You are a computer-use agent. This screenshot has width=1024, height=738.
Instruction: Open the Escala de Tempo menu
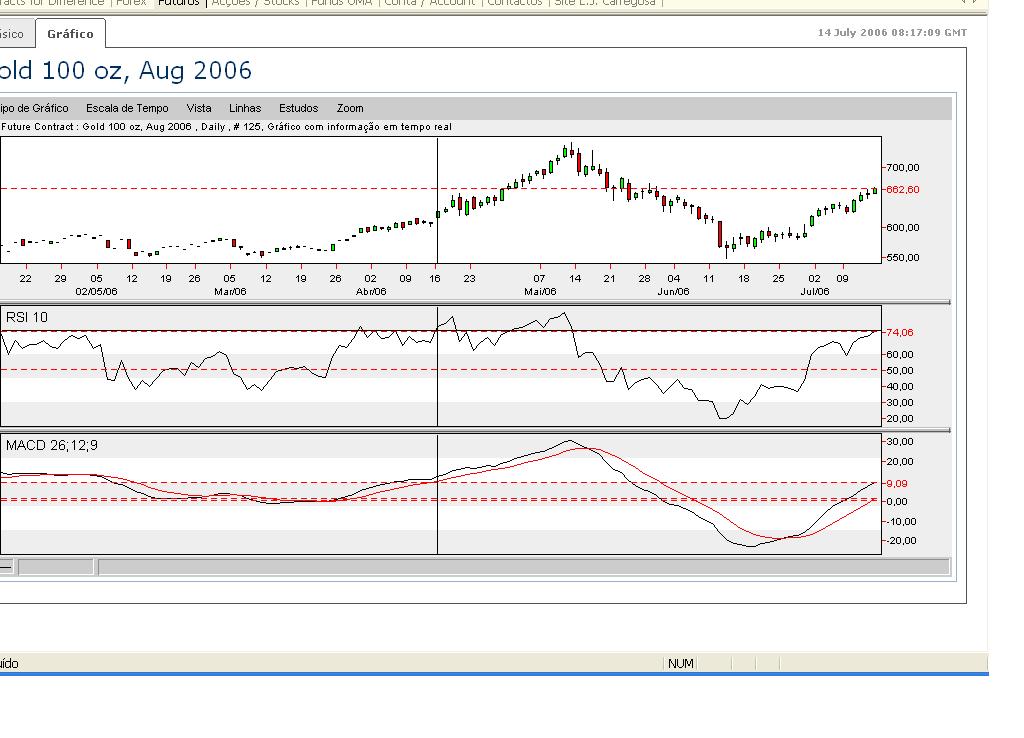pos(127,108)
